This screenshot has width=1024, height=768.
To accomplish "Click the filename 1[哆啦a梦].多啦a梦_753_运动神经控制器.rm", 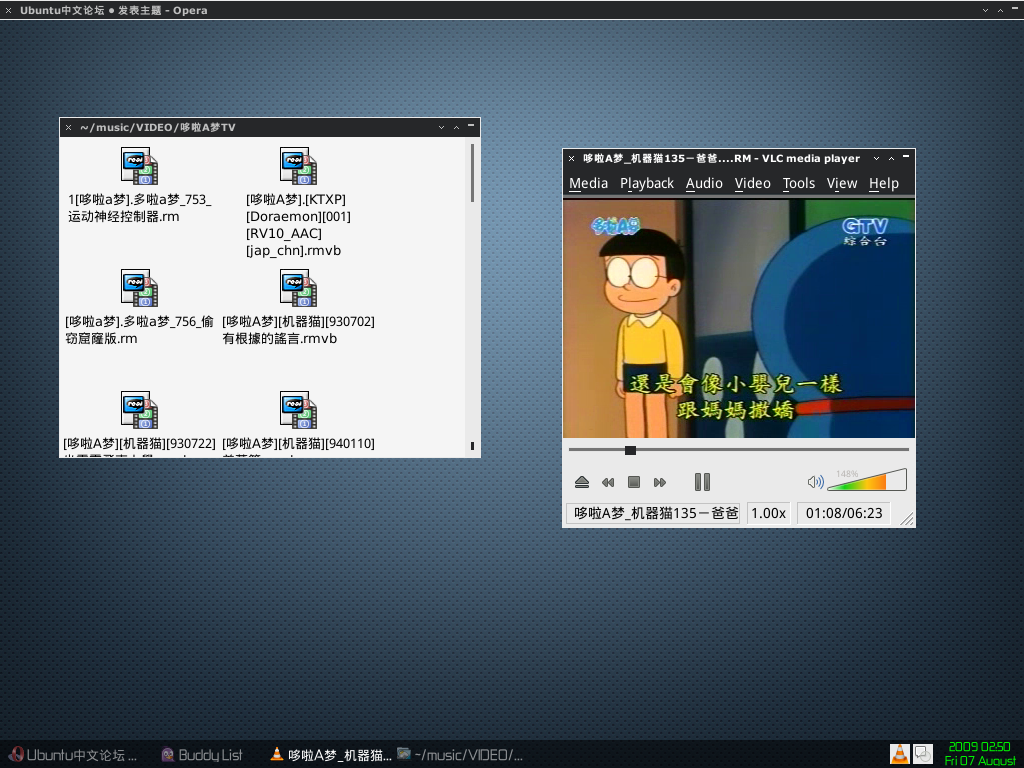I will point(139,208).
